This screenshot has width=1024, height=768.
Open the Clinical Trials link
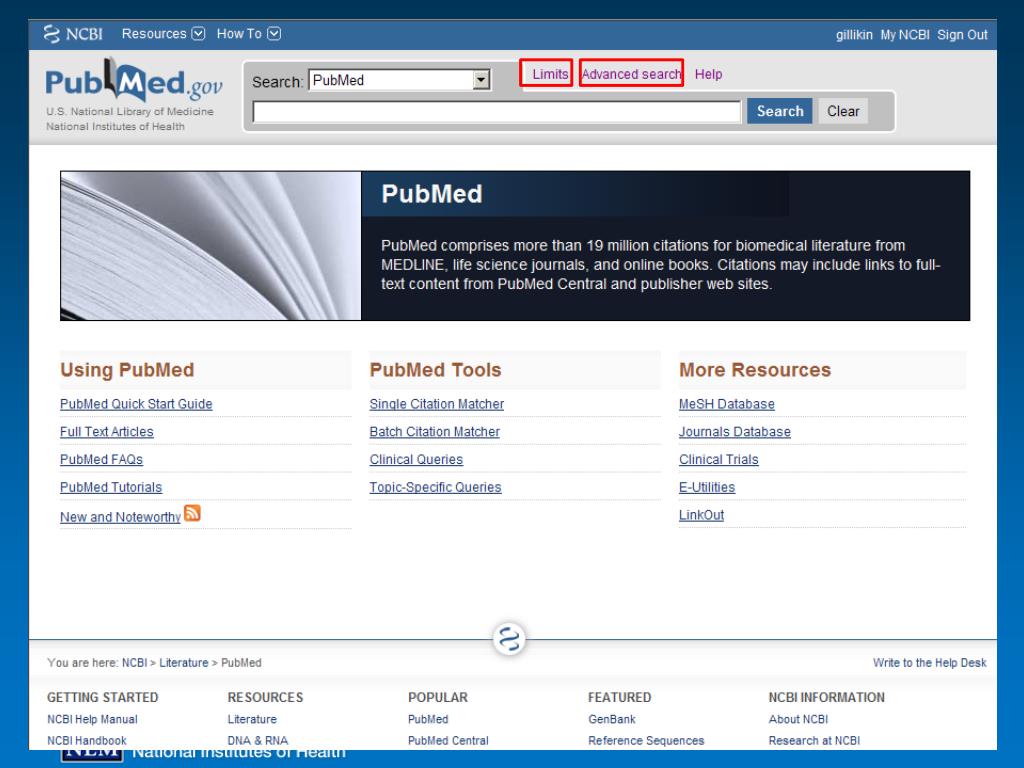pyautogui.click(x=719, y=460)
